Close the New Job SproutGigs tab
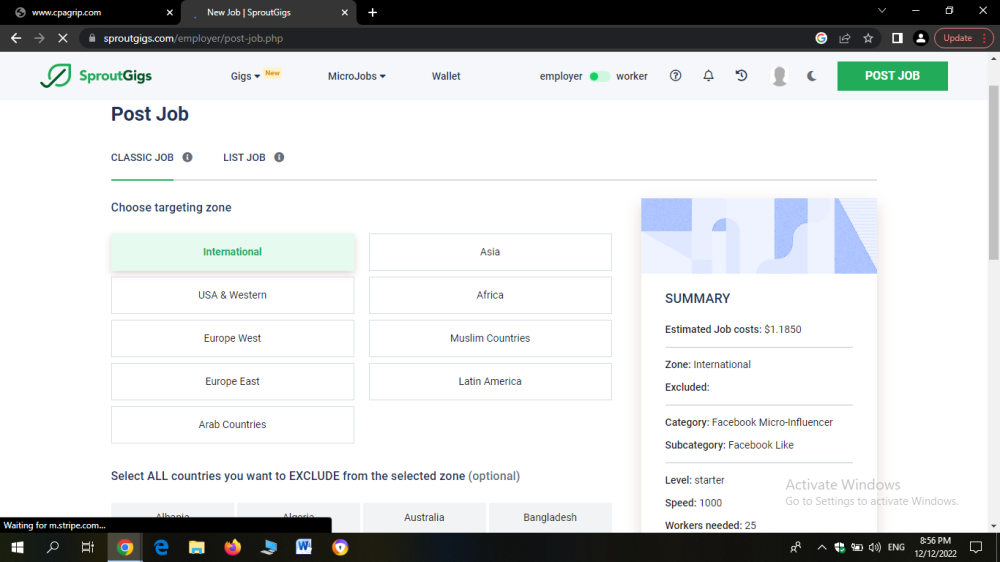The height and width of the screenshot is (562, 1000). [344, 12]
